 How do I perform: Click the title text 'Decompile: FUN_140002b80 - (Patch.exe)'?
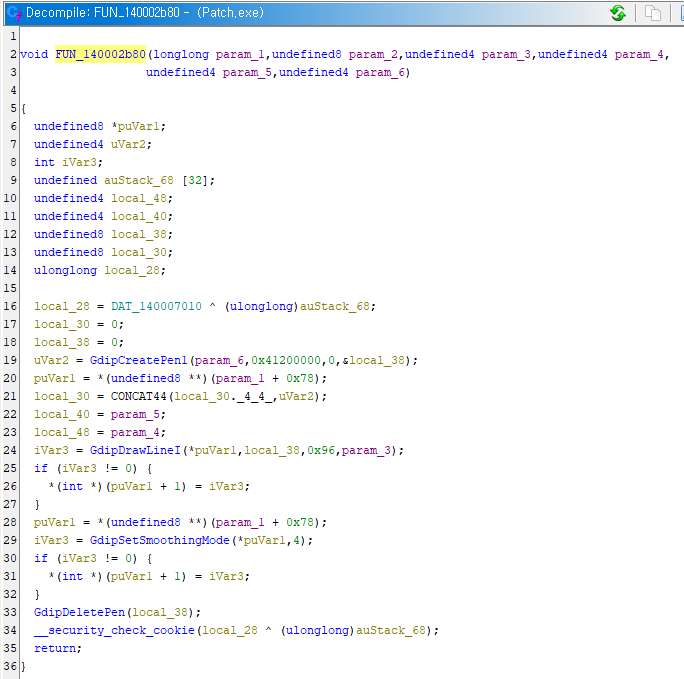click(144, 13)
